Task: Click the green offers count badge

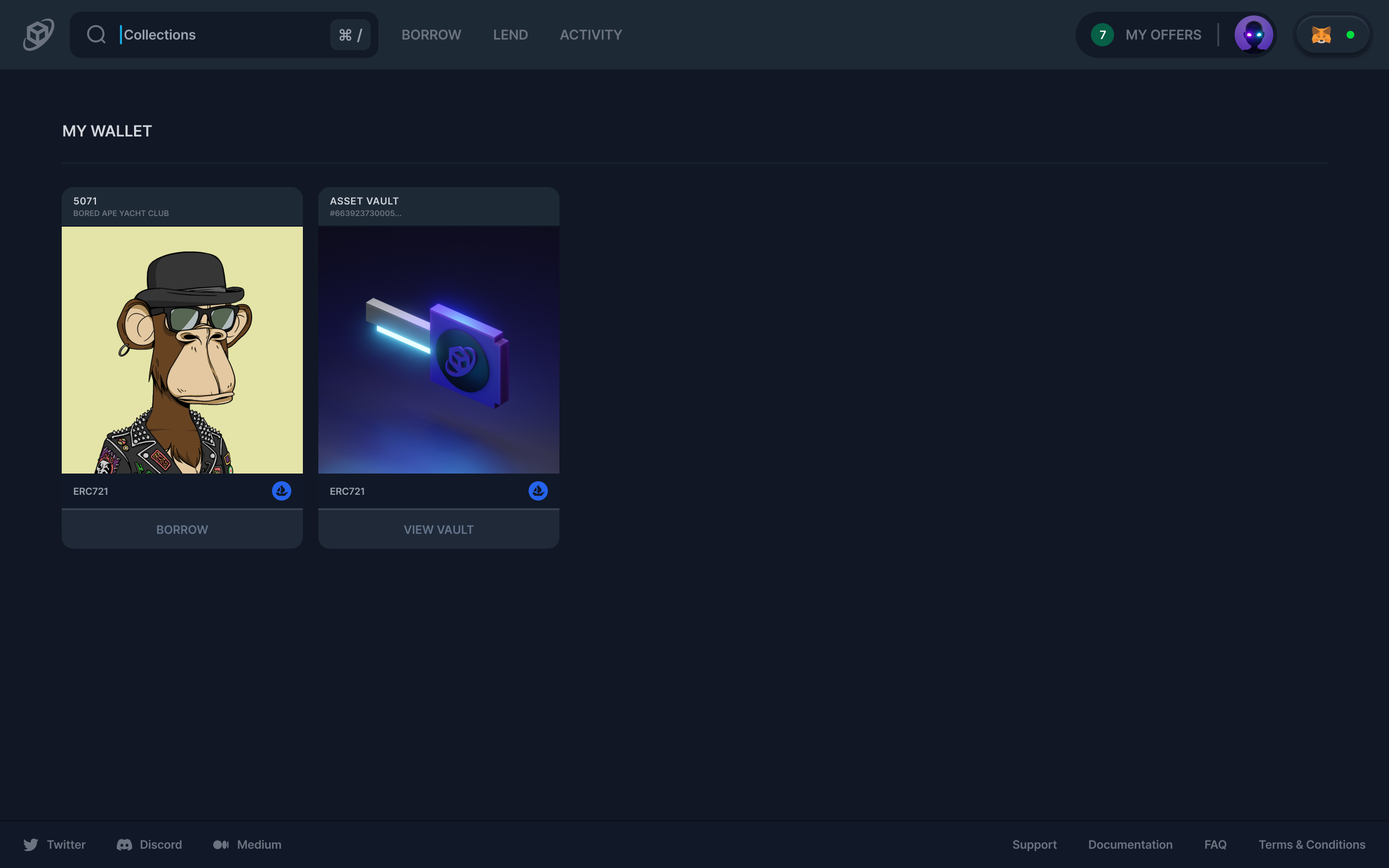Action: (1102, 35)
